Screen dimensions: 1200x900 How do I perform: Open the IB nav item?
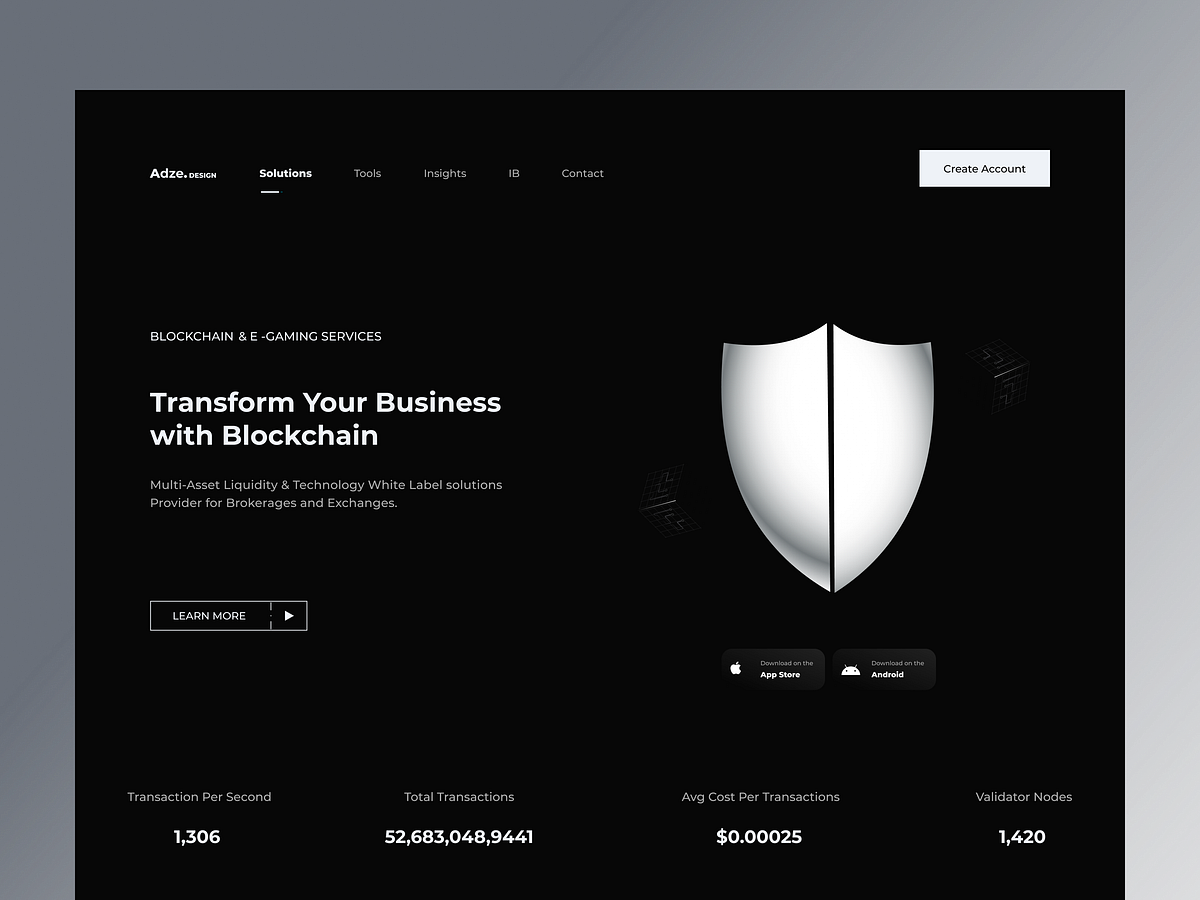[x=514, y=173]
